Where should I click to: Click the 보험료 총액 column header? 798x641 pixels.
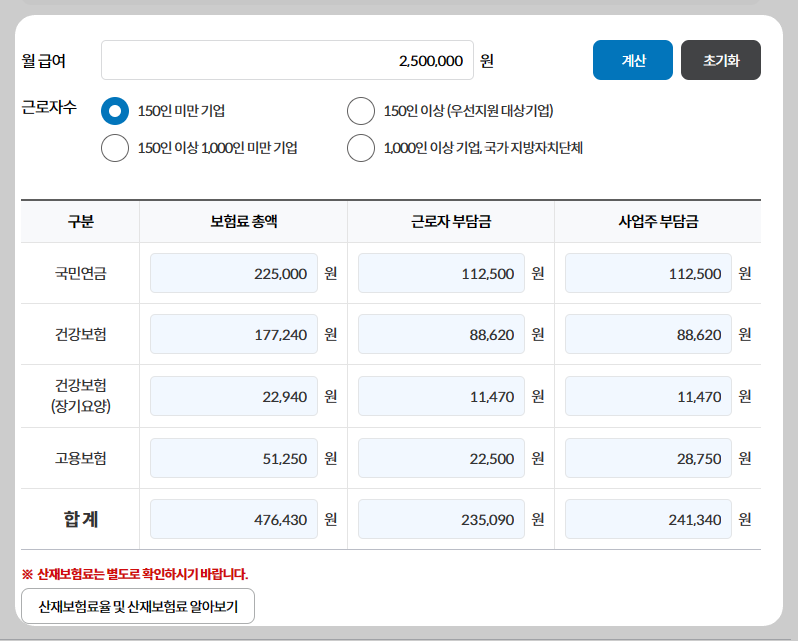(244, 221)
